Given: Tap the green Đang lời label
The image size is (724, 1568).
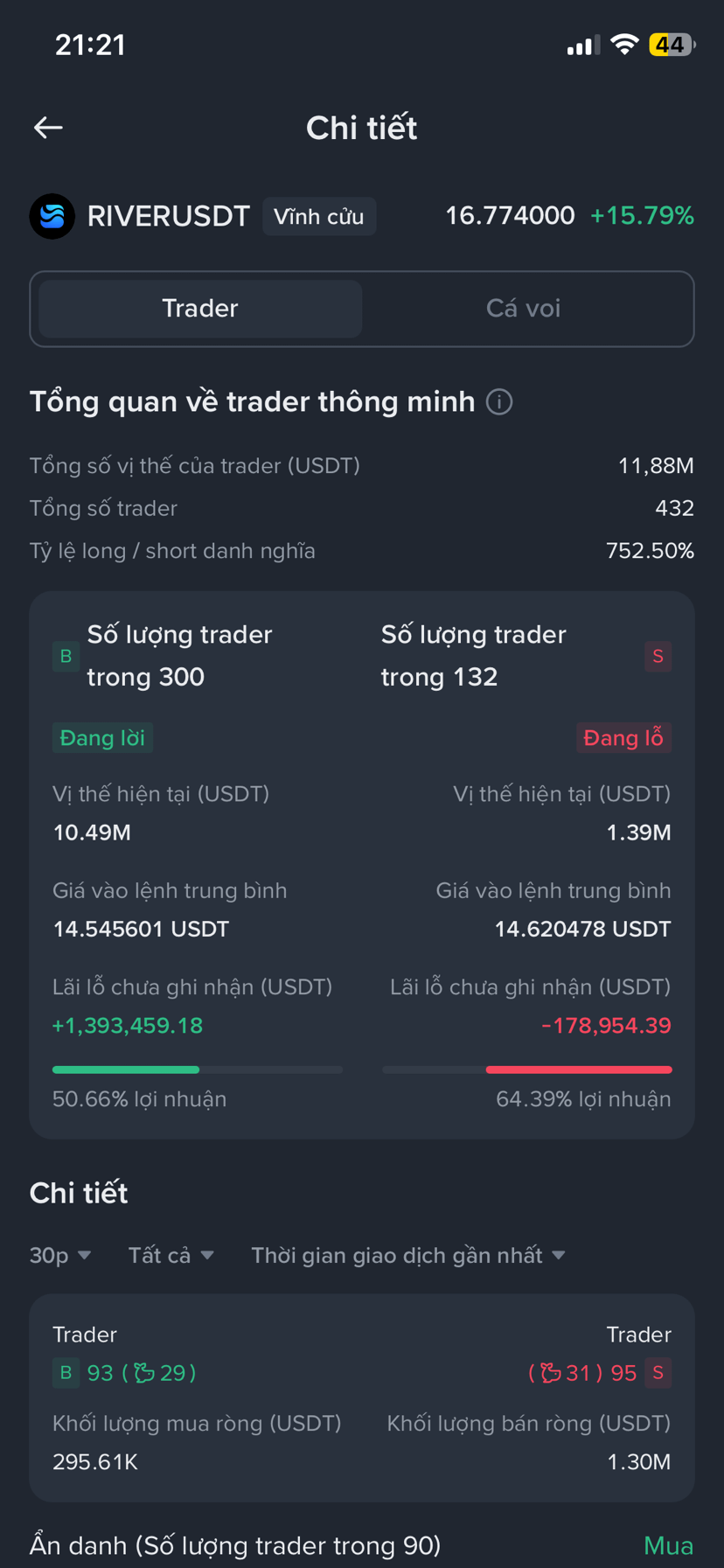Looking at the screenshot, I should tap(102, 738).
